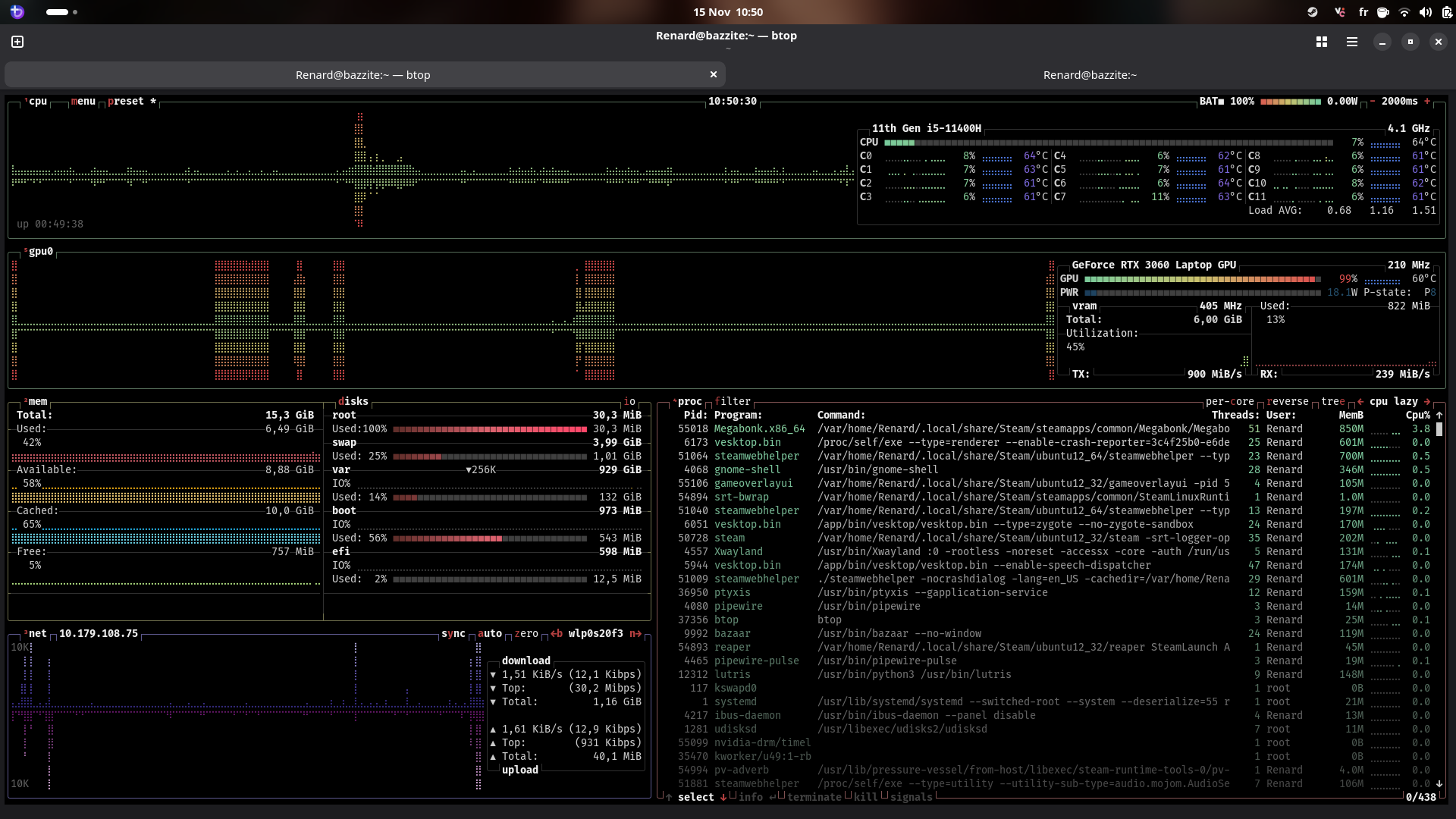Viewport: 1456px width, 819px height.
Task: Click zero in the net panel header
Action: [x=526, y=633]
